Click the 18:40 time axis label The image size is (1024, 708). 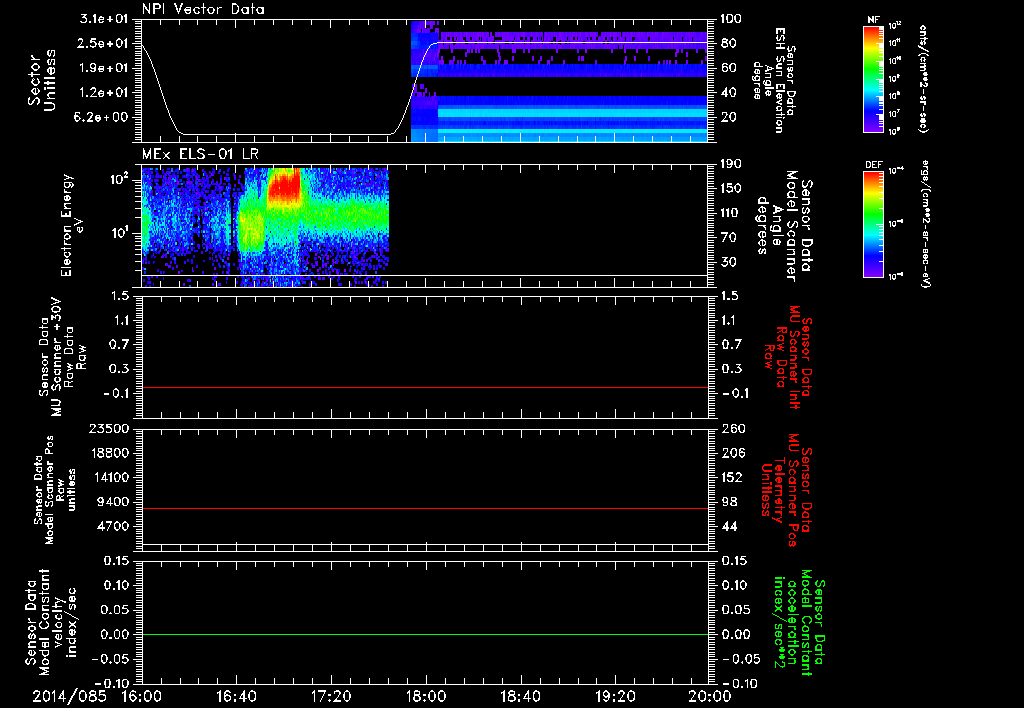tap(520, 696)
